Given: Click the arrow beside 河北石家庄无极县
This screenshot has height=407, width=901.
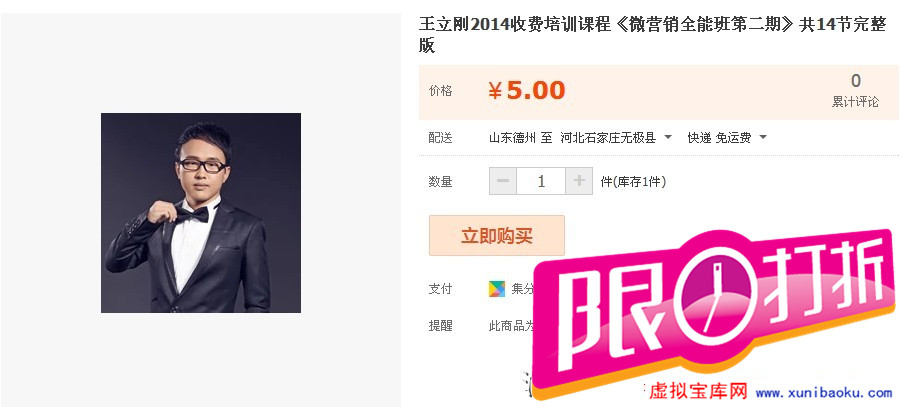Looking at the screenshot, I should coord(668,138).
